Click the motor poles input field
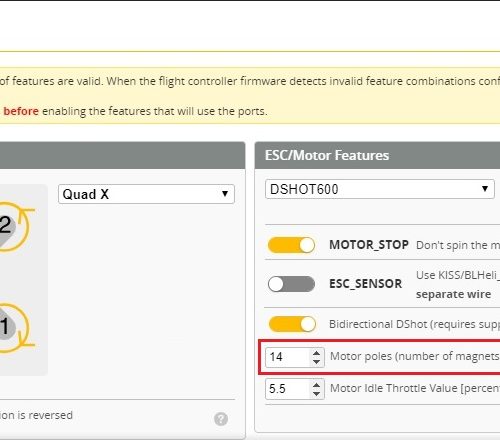Image resolution: width=500 pixels, height=440 pixels. click(x=295, y=357)
